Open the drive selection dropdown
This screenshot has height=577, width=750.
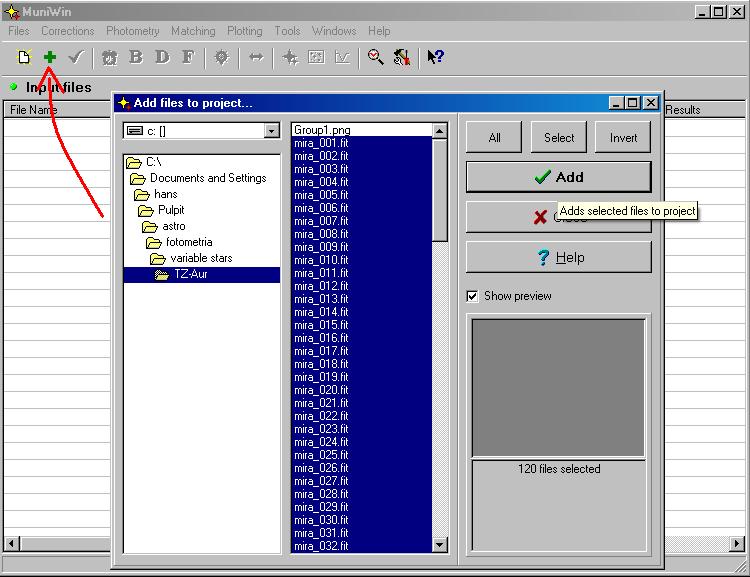[271, 131]
